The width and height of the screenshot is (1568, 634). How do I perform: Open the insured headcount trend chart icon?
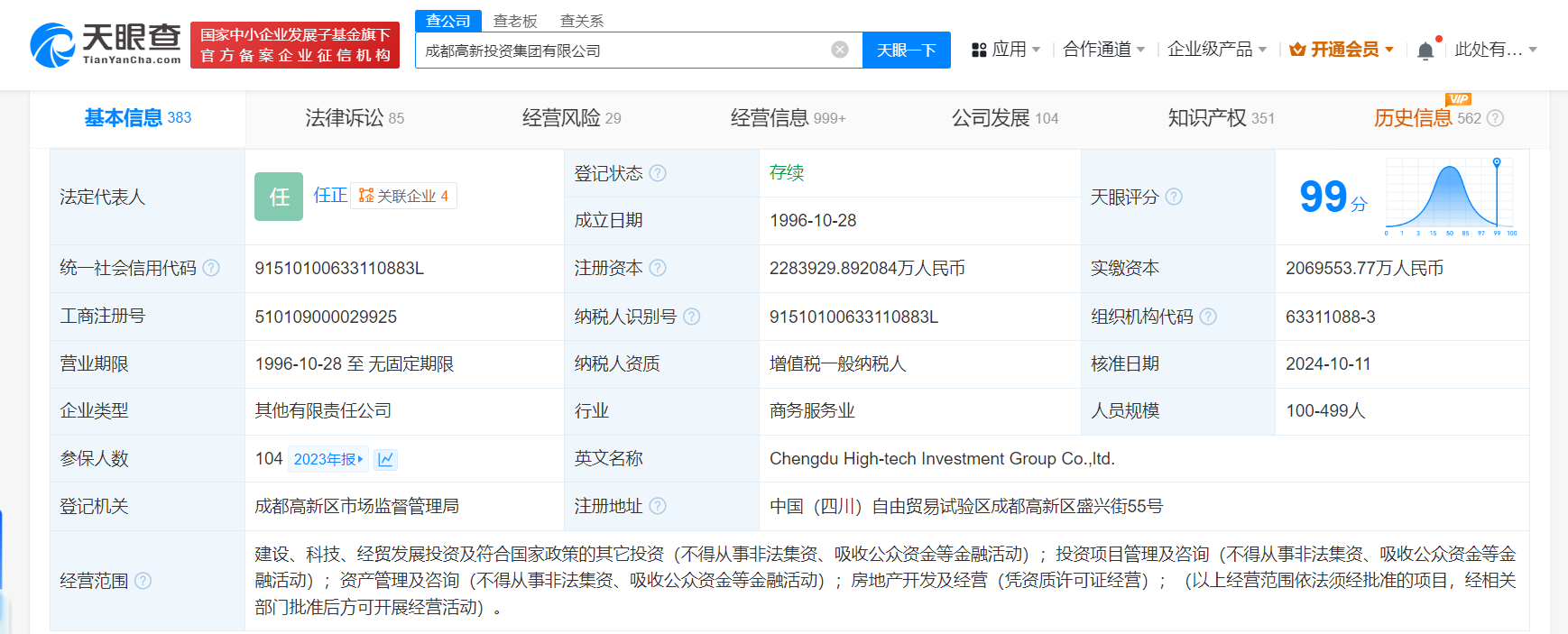tap(385, 459)
